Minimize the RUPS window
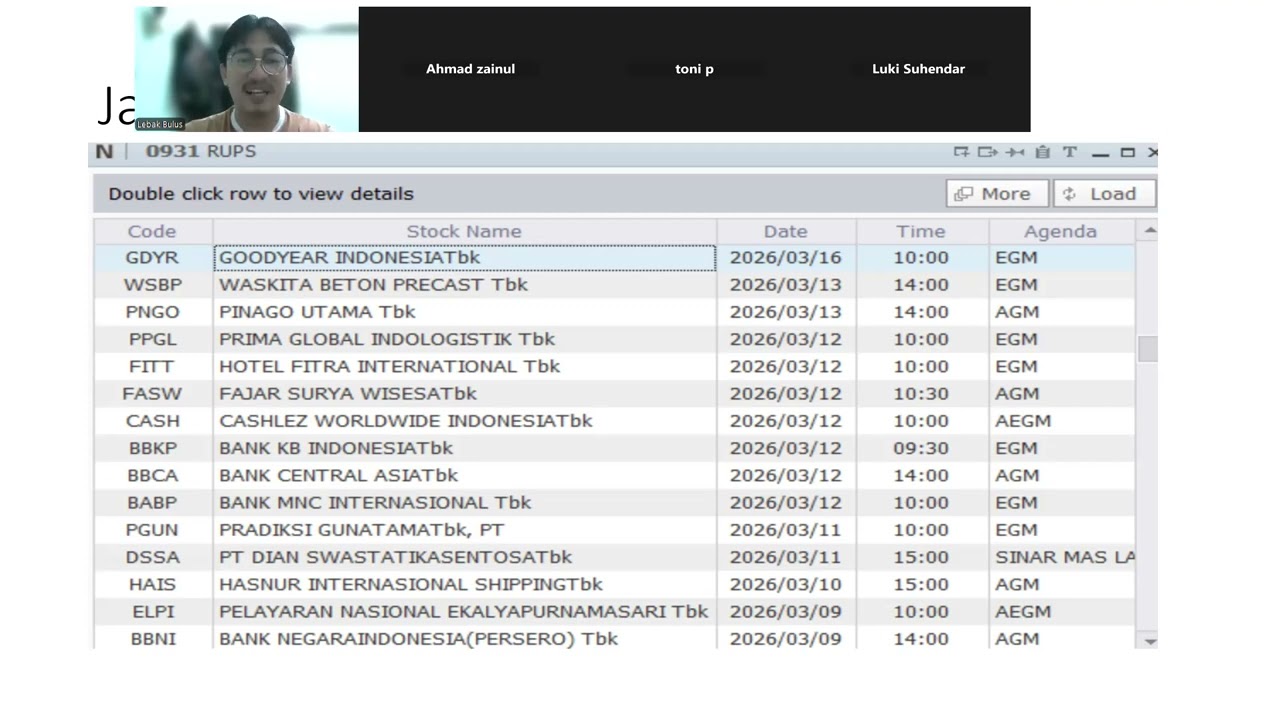Viewport: 1280px width, 720px height. coord(1101,153)
